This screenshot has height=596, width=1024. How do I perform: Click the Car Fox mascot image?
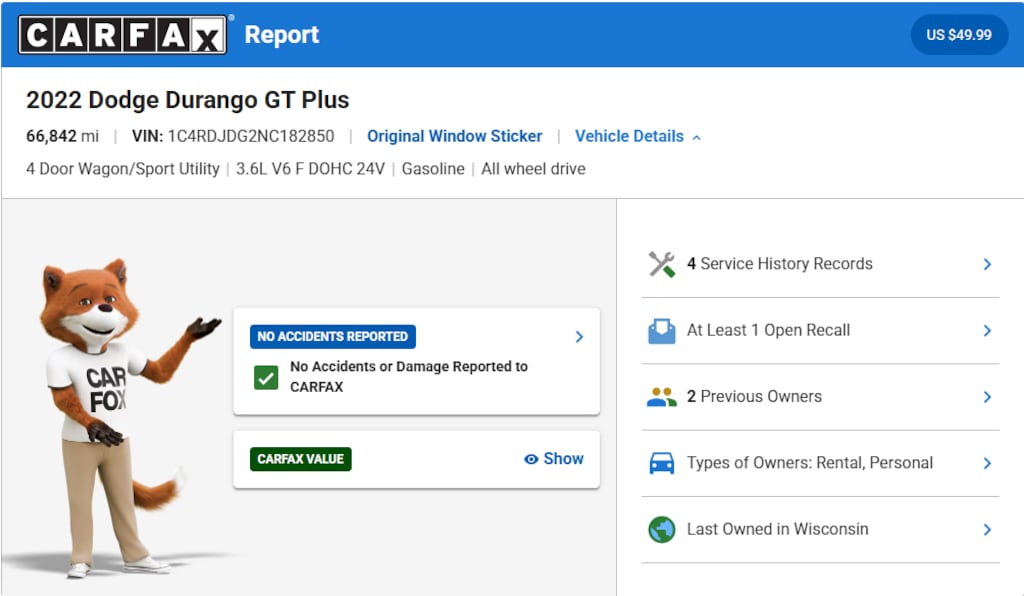pyautogui.click(x=118, y=418)
